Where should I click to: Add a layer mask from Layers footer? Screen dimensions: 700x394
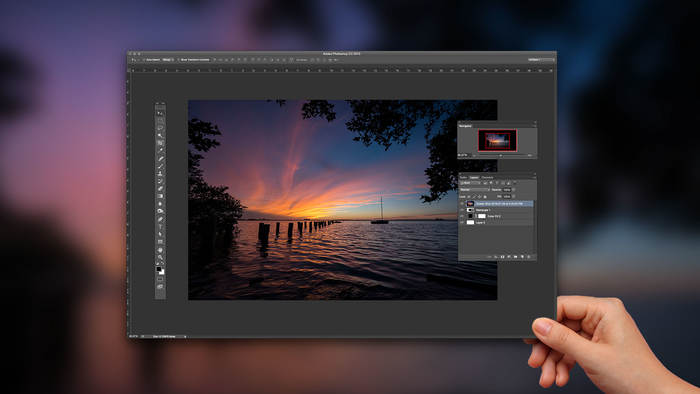pyautogui.click(x=502, y=257)
